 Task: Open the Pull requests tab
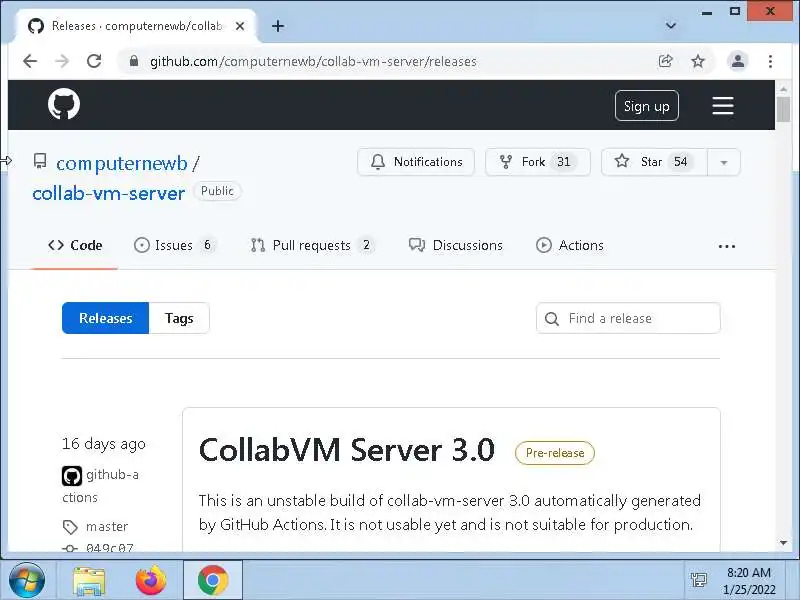(x=312, y=245)
